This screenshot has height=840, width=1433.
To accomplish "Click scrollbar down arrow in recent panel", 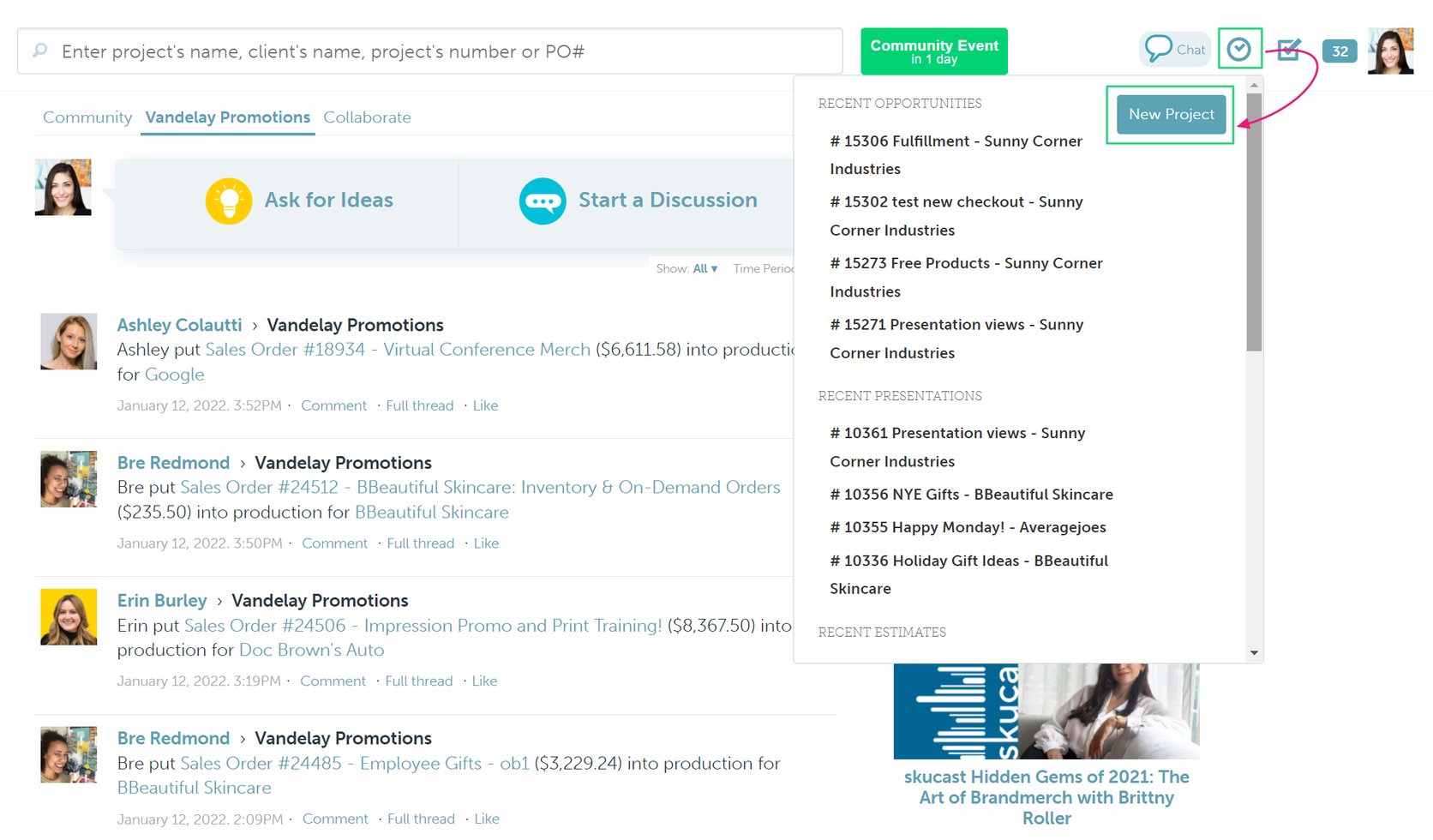I will (x=1254, y=653).
